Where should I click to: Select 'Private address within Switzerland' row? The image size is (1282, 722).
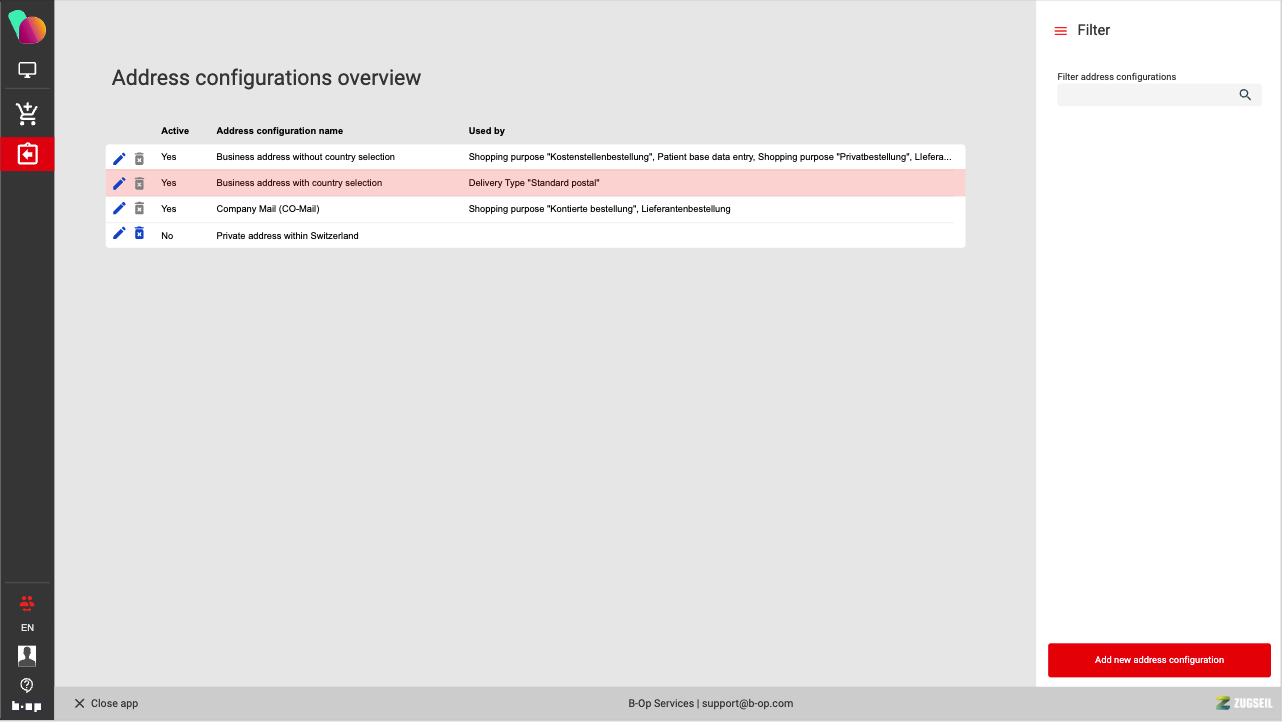(x=287, y=236)
